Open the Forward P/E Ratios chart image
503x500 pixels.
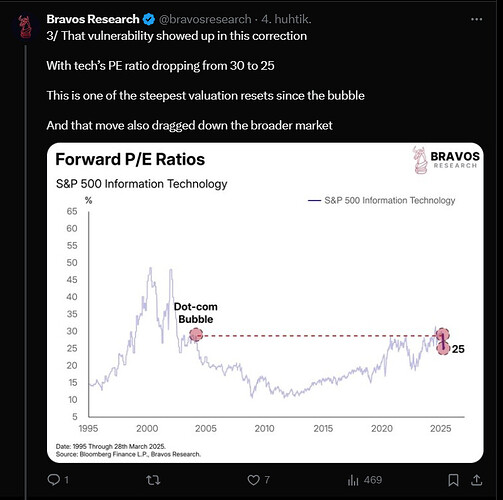click(265, 303)
